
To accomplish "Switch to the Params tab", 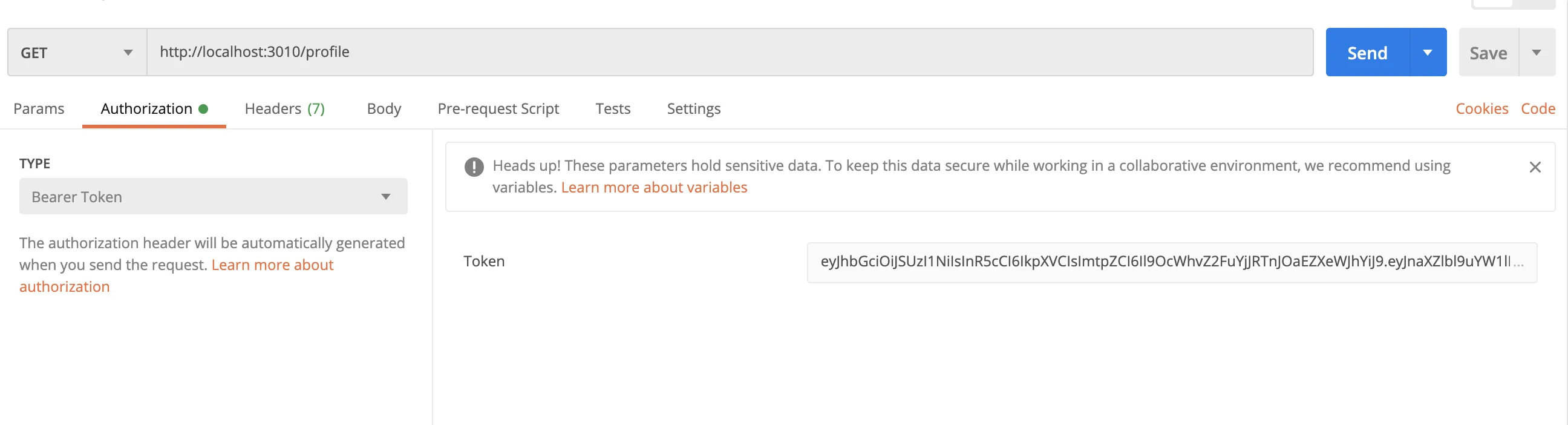I will (39, 108).
